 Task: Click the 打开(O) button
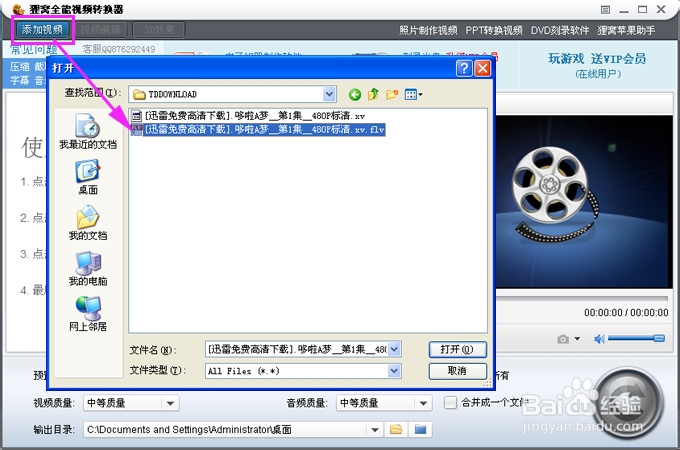click(x=458, y=349)
